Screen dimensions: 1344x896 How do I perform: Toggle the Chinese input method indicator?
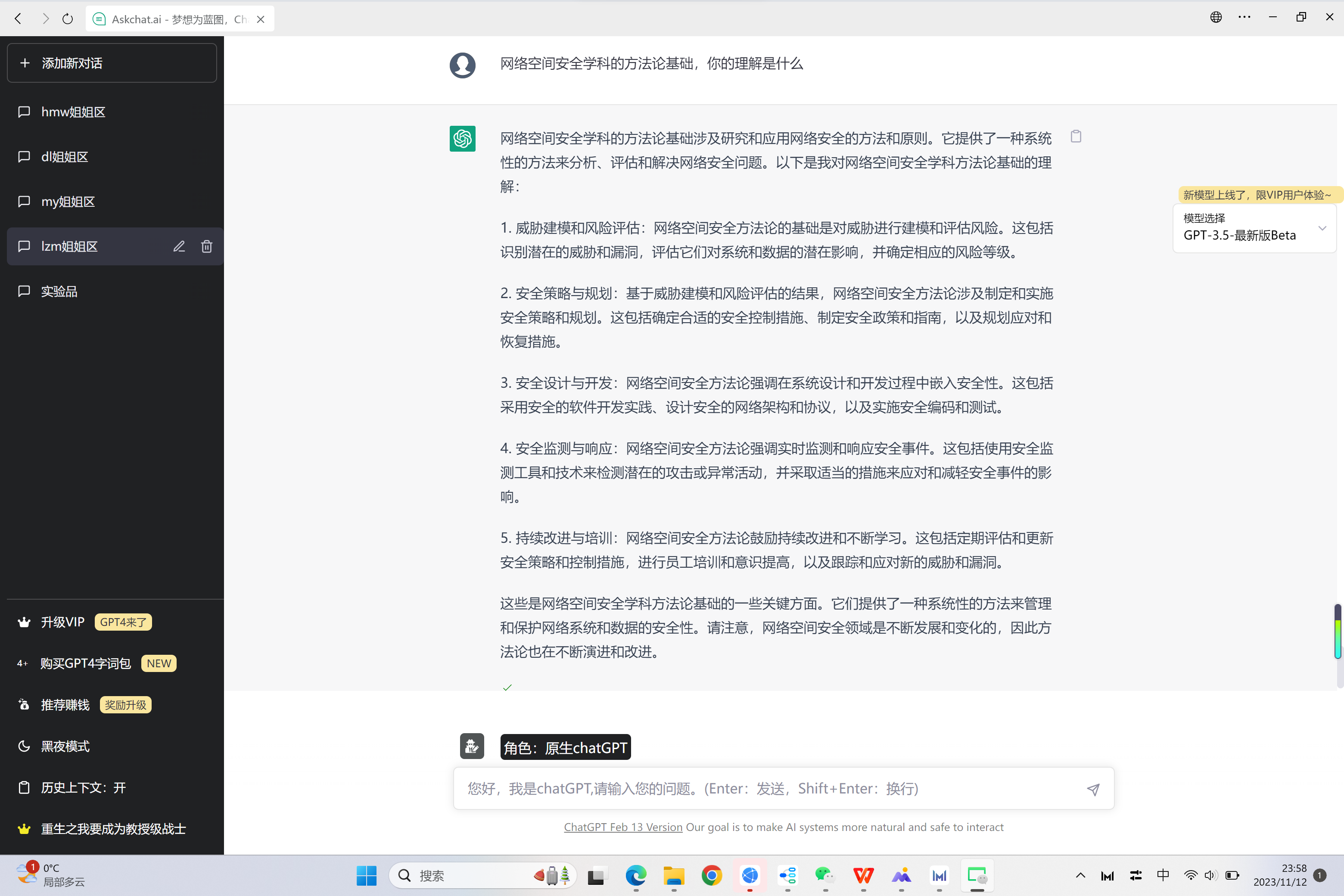1162,875
